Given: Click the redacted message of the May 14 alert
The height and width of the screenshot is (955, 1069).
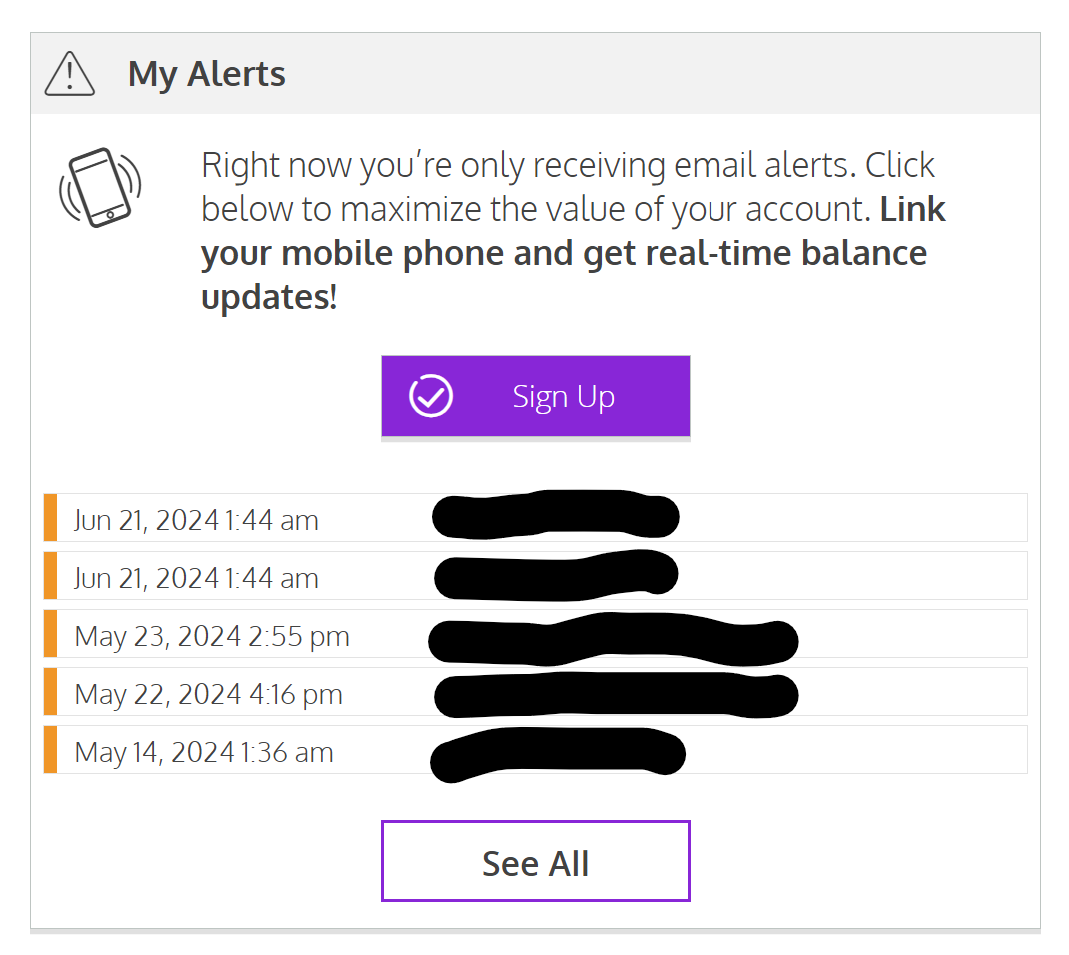Looking at the screenshot, I should pos(557,754).
